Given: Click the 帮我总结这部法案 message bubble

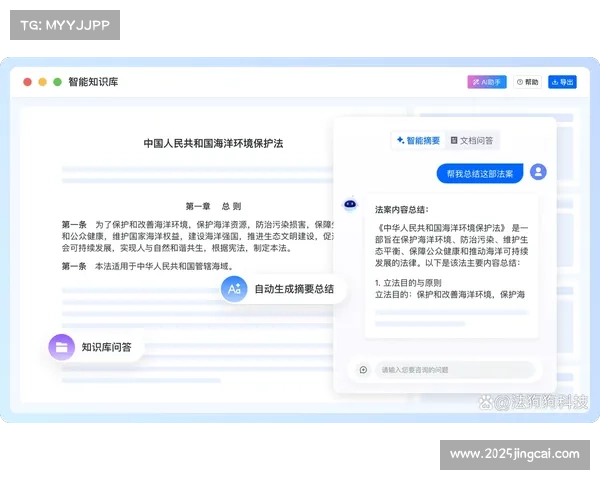Looking at the screenshot, I should click(480, 174).
